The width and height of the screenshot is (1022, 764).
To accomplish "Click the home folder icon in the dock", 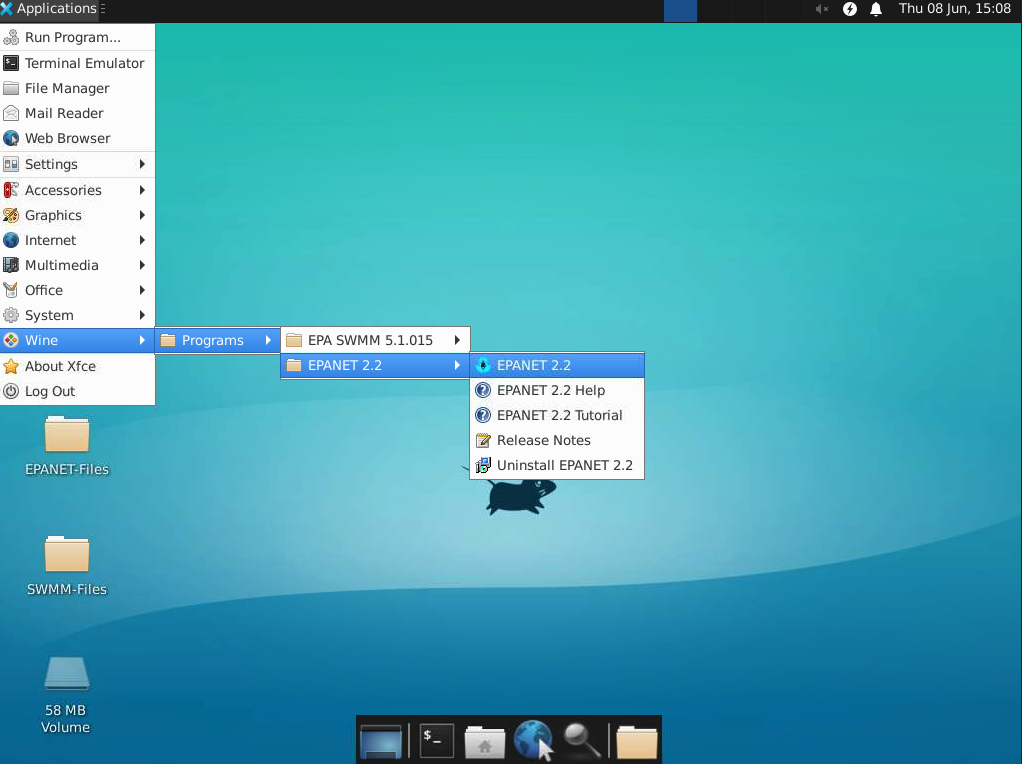I will click(x=484, y=742).
